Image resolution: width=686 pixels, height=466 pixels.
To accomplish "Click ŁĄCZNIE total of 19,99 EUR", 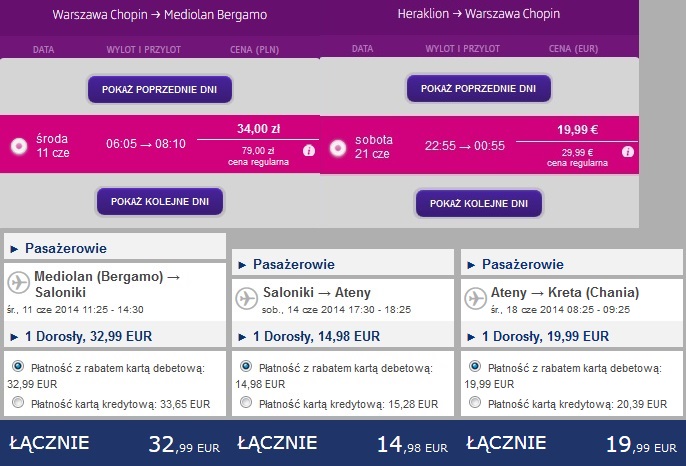I will (x=571, y=444).
